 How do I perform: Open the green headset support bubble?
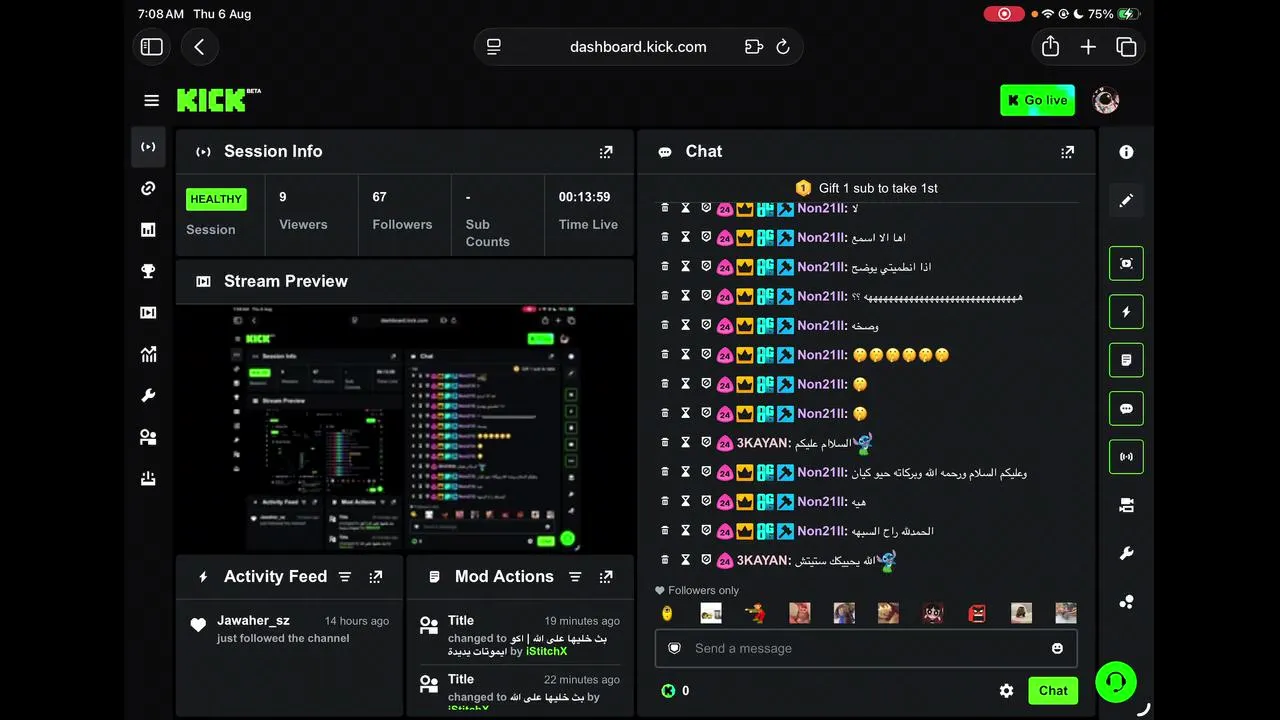coord(1116,682)
